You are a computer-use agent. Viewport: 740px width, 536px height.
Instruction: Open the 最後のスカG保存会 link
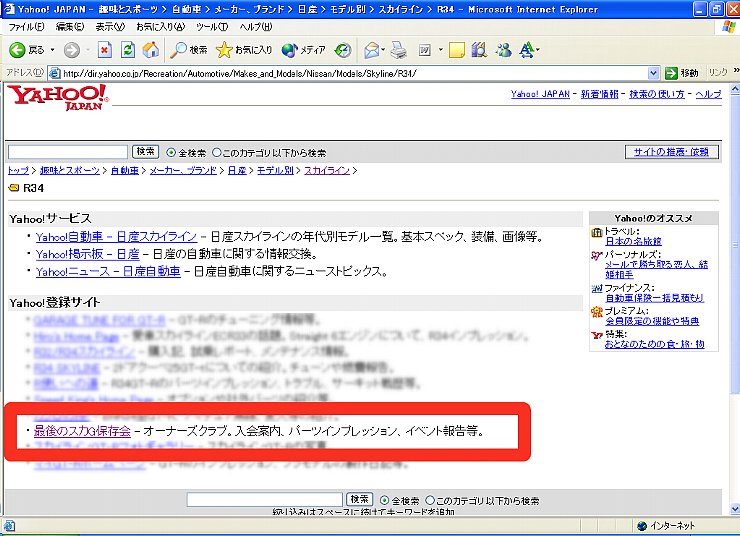click(82, 430)
